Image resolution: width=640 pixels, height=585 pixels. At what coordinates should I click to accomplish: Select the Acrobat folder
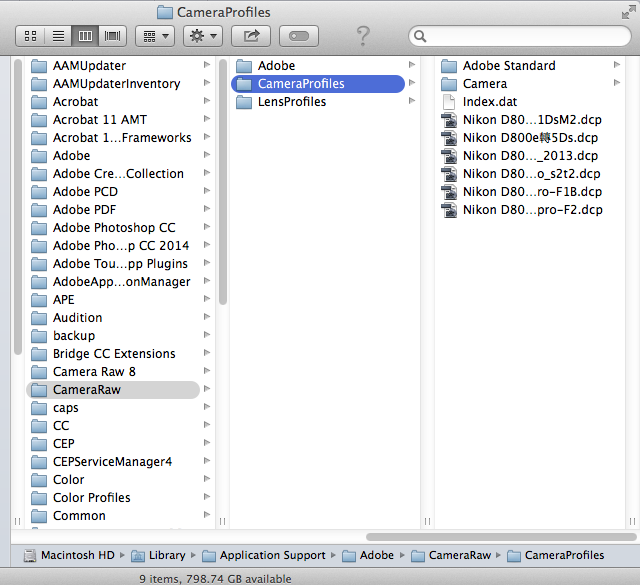(113, 102)
